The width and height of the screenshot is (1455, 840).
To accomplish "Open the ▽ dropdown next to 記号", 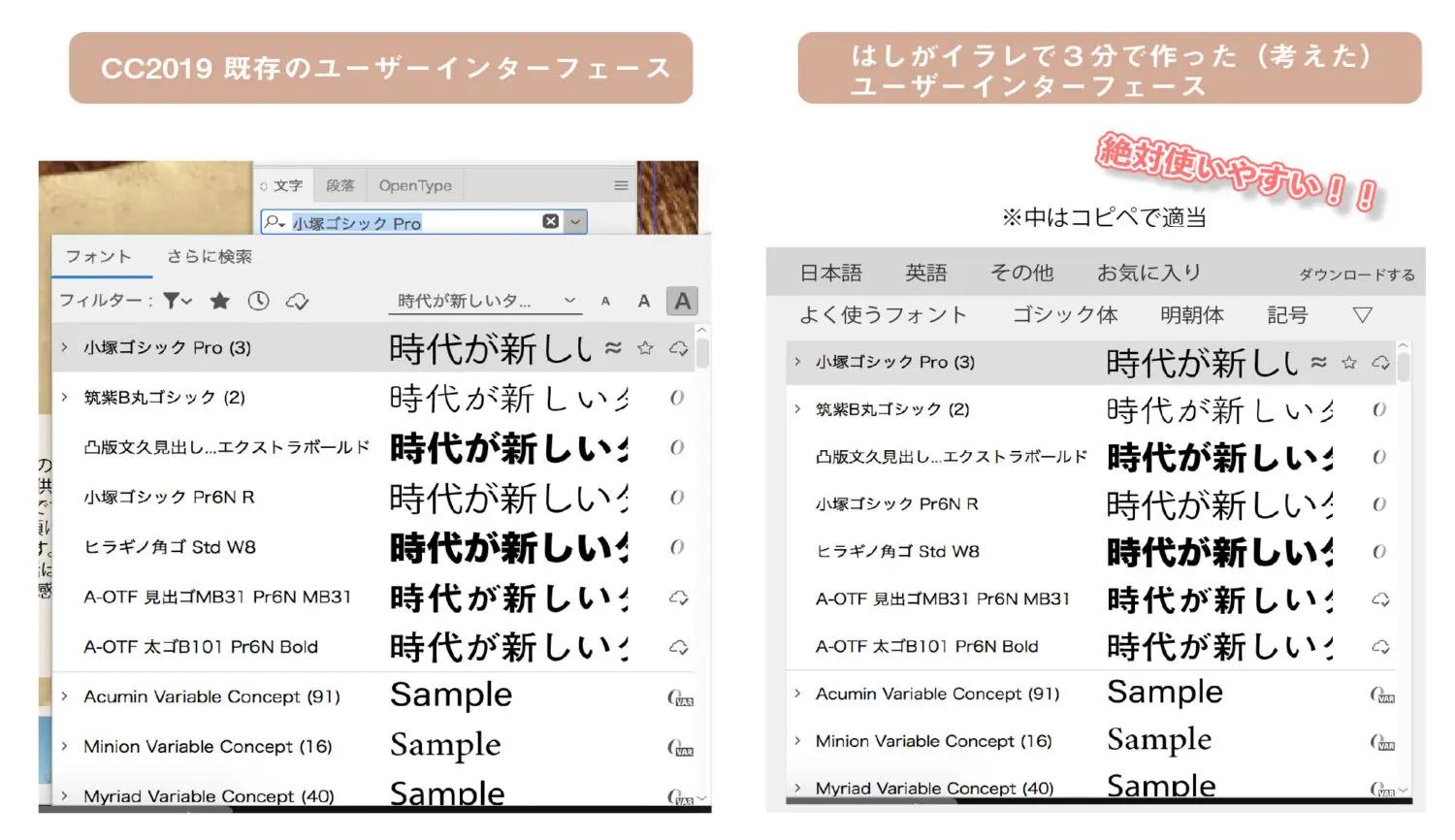I will [x=1362, y=315].
